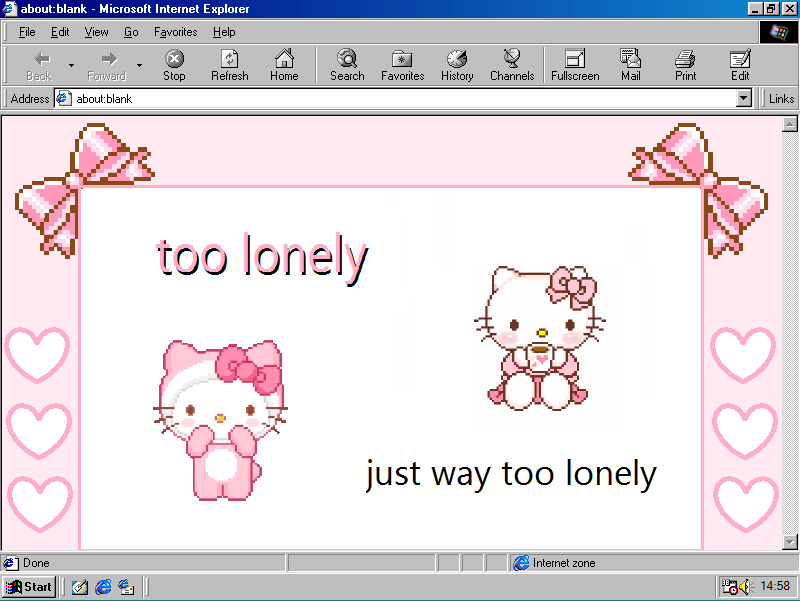Open the Task Scheduler tray icon
This screenshot has height=601, width=800.
[x=730, y=587]
